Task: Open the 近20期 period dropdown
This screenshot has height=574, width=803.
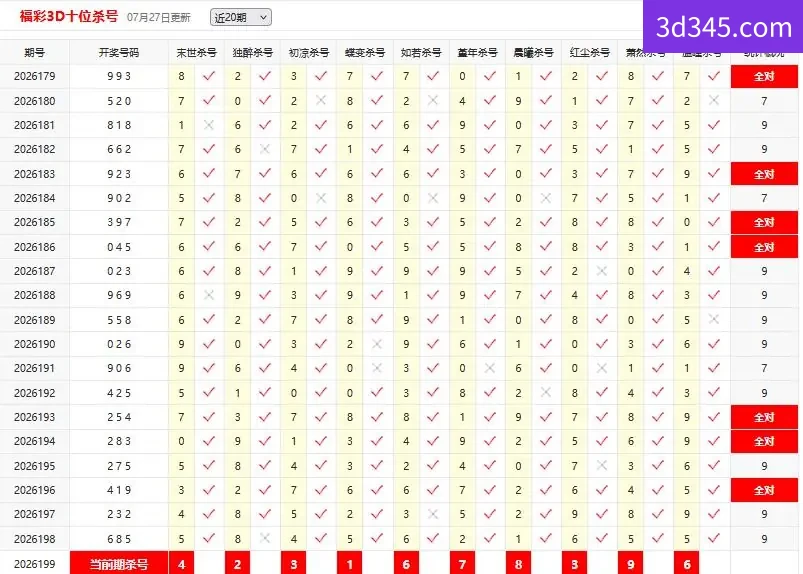Action: (241, 17)
